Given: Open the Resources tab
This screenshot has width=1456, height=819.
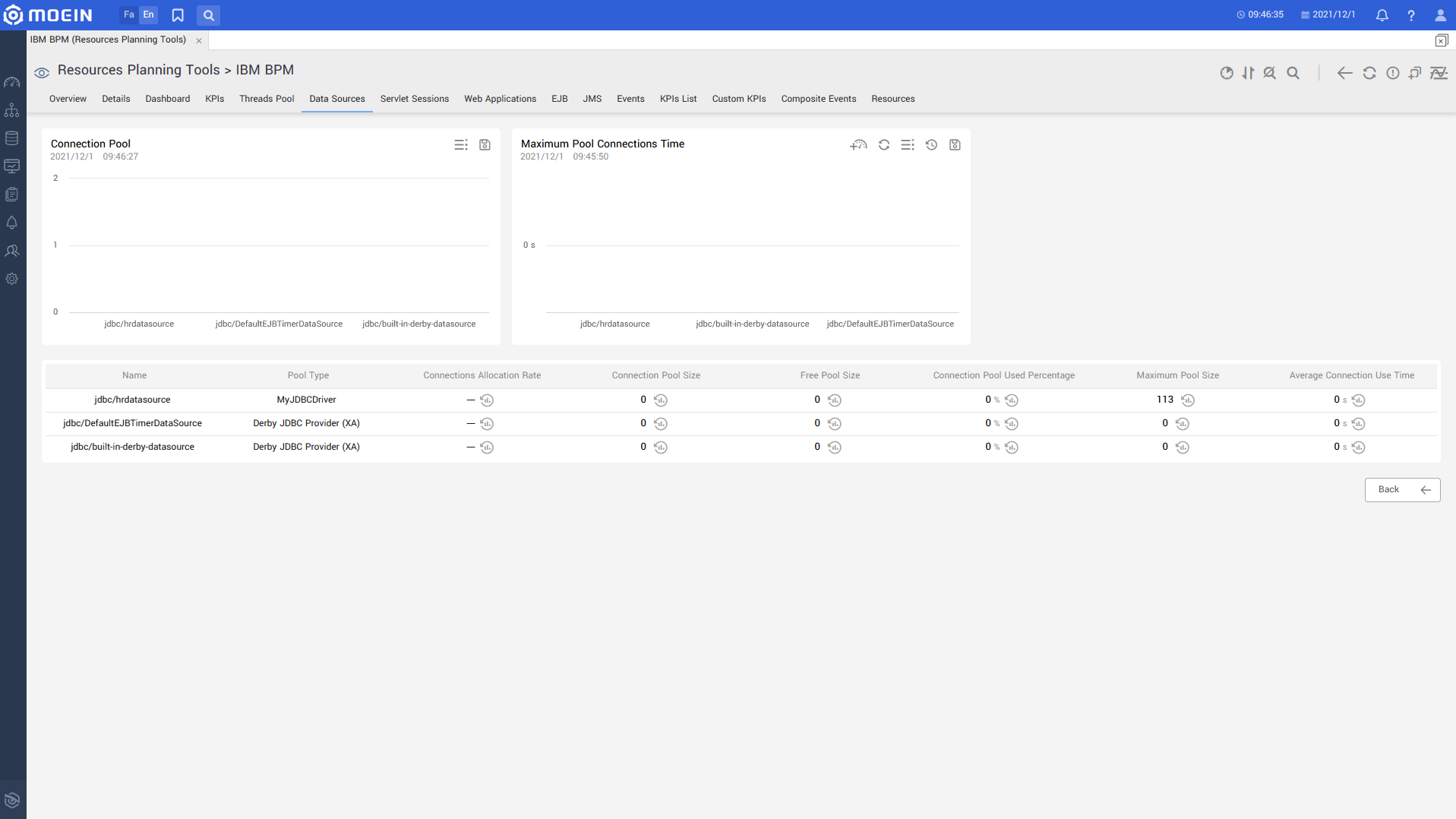Looking at the screenshot, I should 893,99.
